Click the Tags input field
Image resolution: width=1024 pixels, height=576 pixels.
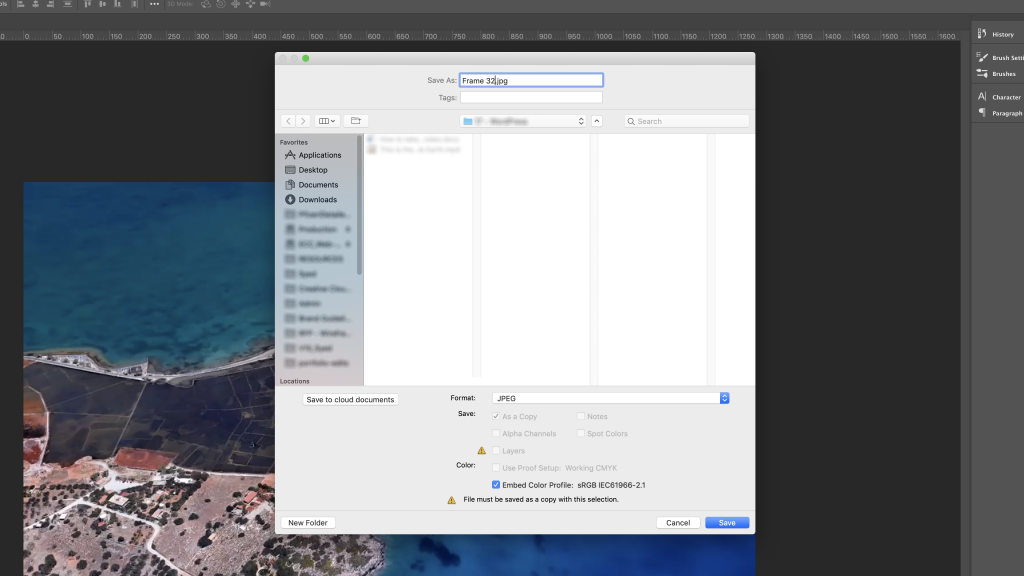pos(531,97)
